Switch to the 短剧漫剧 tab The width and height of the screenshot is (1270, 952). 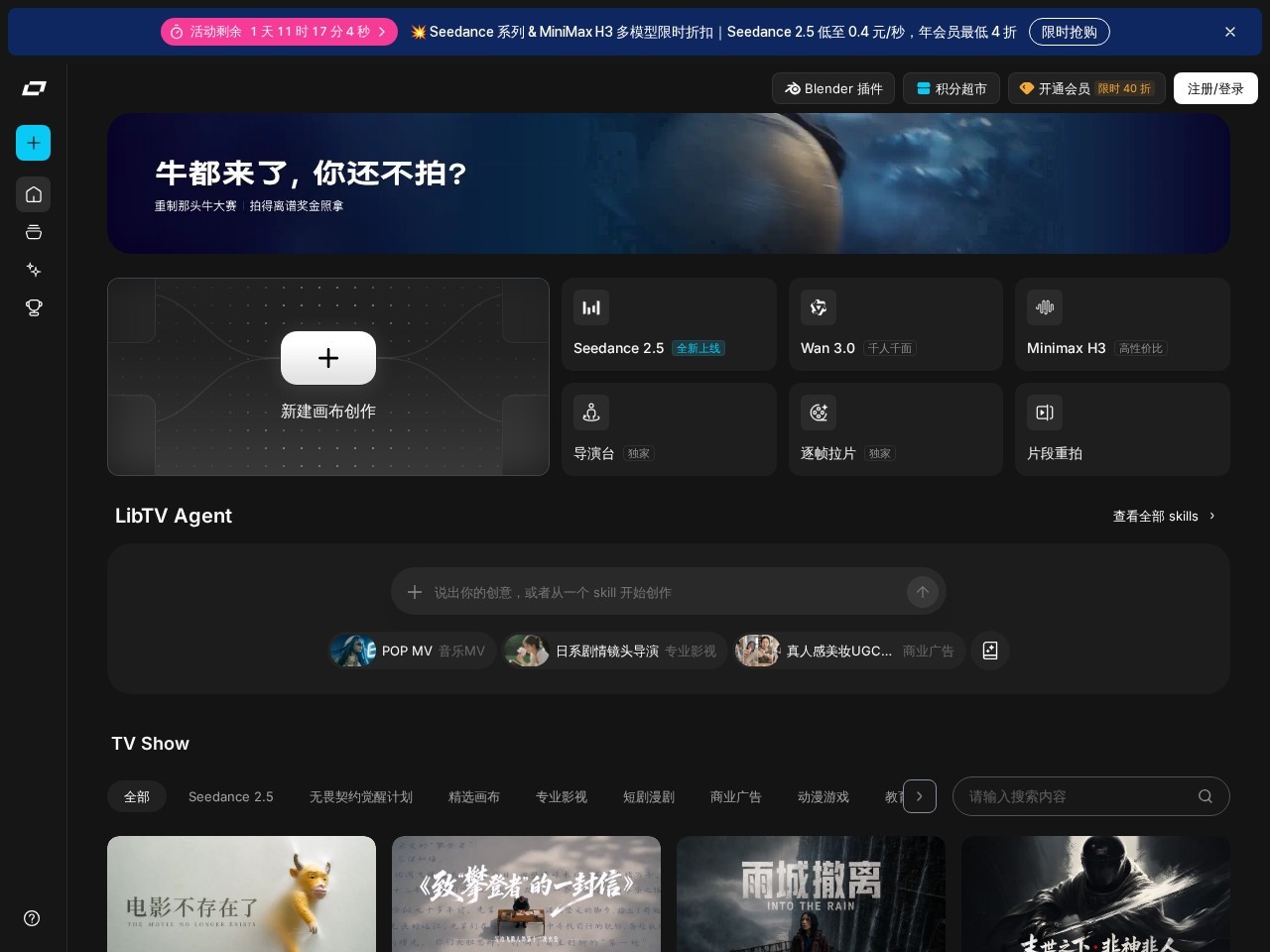click(x=649, y=796)
